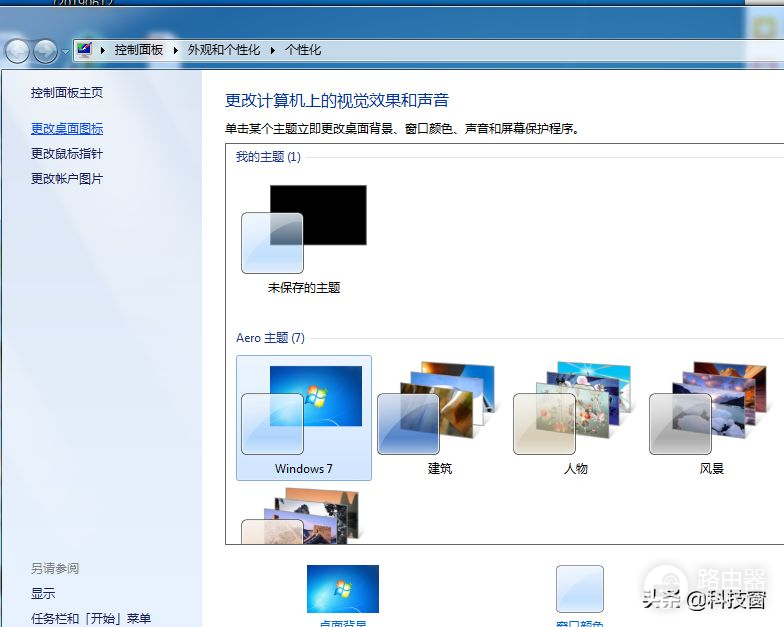Image resolution: width=784 pixels, height=627 pixels.
Task: Click the 更改桌面图标 link
Action: (67, 129)
